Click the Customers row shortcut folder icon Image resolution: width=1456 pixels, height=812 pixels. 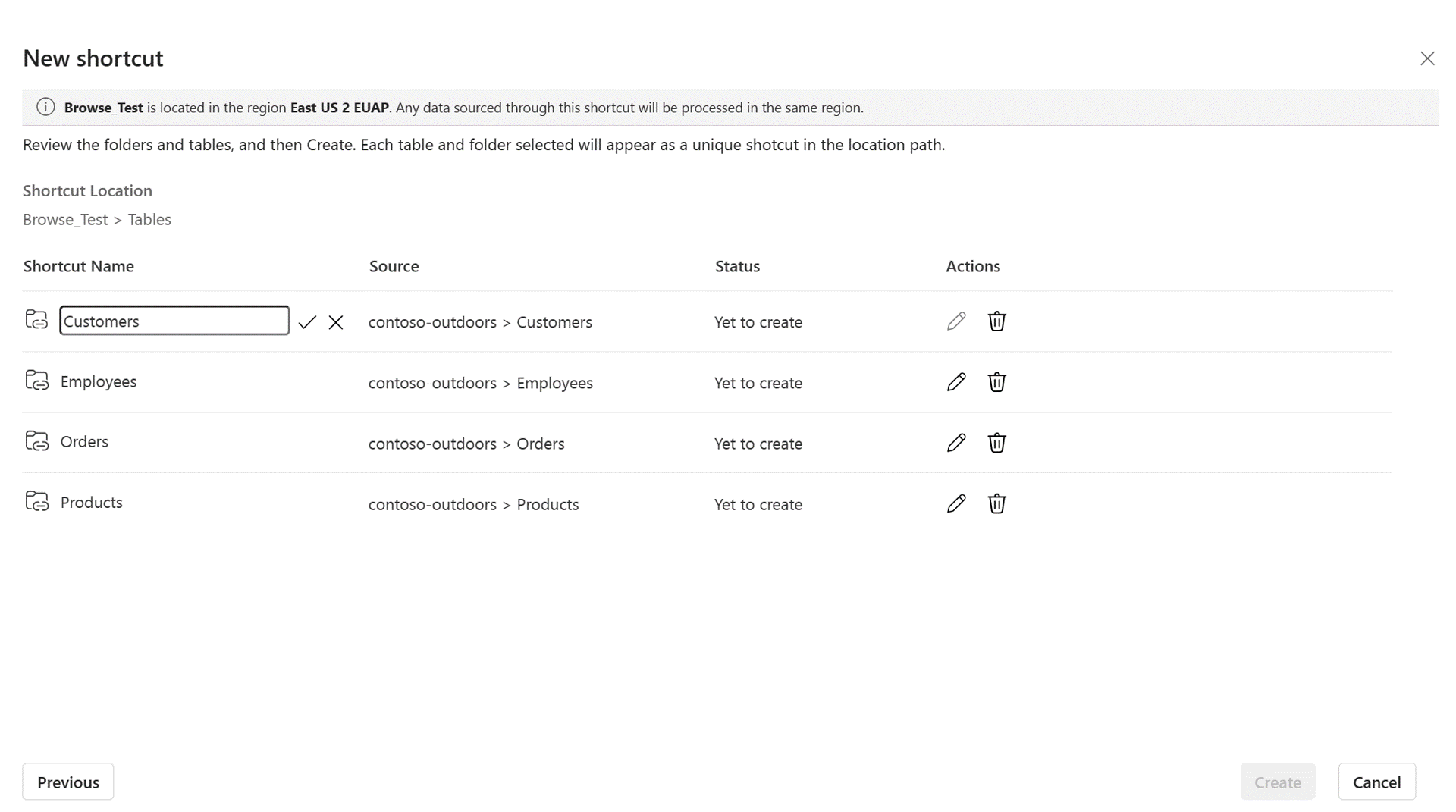[x=36, y=320]
